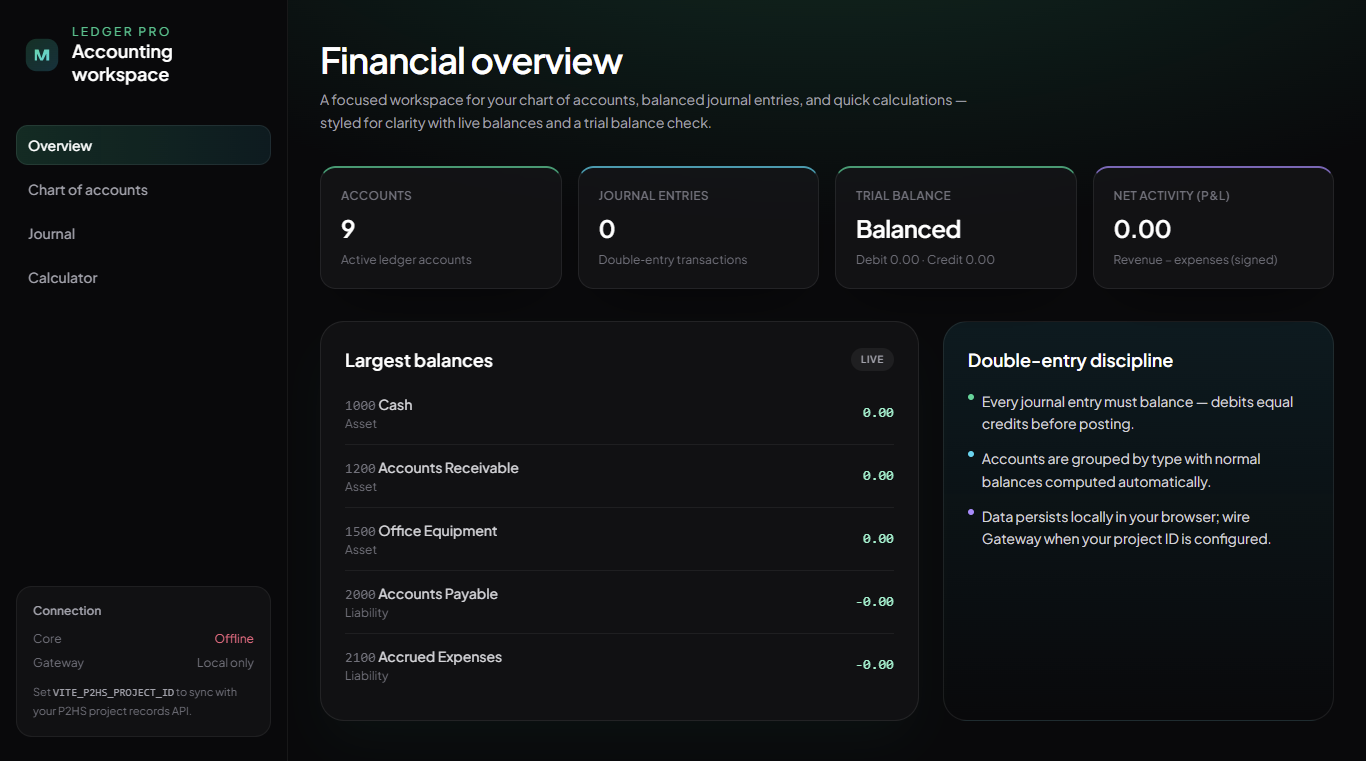Go to Chart of accounts
1366x761 pixels.
143,189
